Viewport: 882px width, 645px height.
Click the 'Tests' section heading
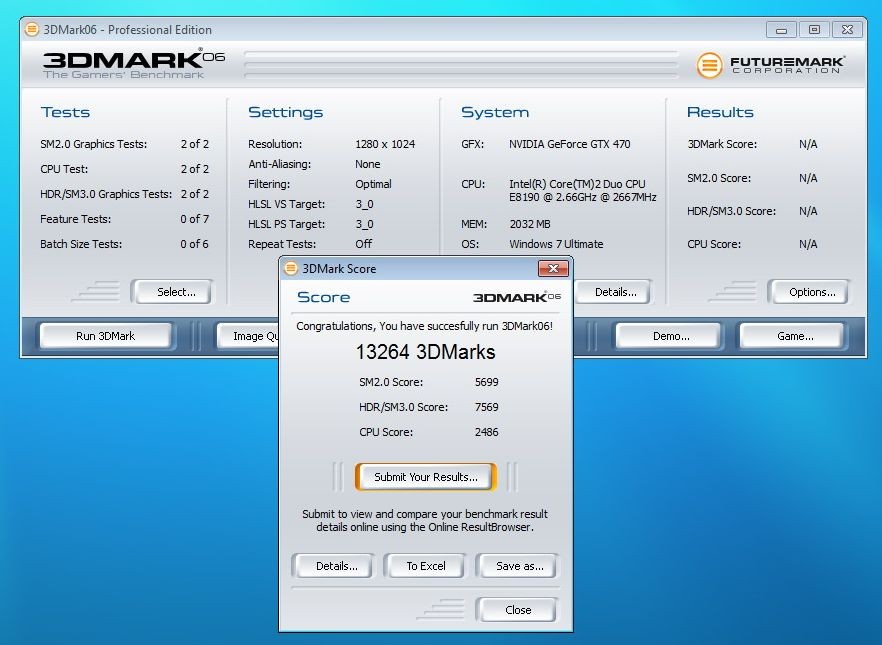[65, 112]
